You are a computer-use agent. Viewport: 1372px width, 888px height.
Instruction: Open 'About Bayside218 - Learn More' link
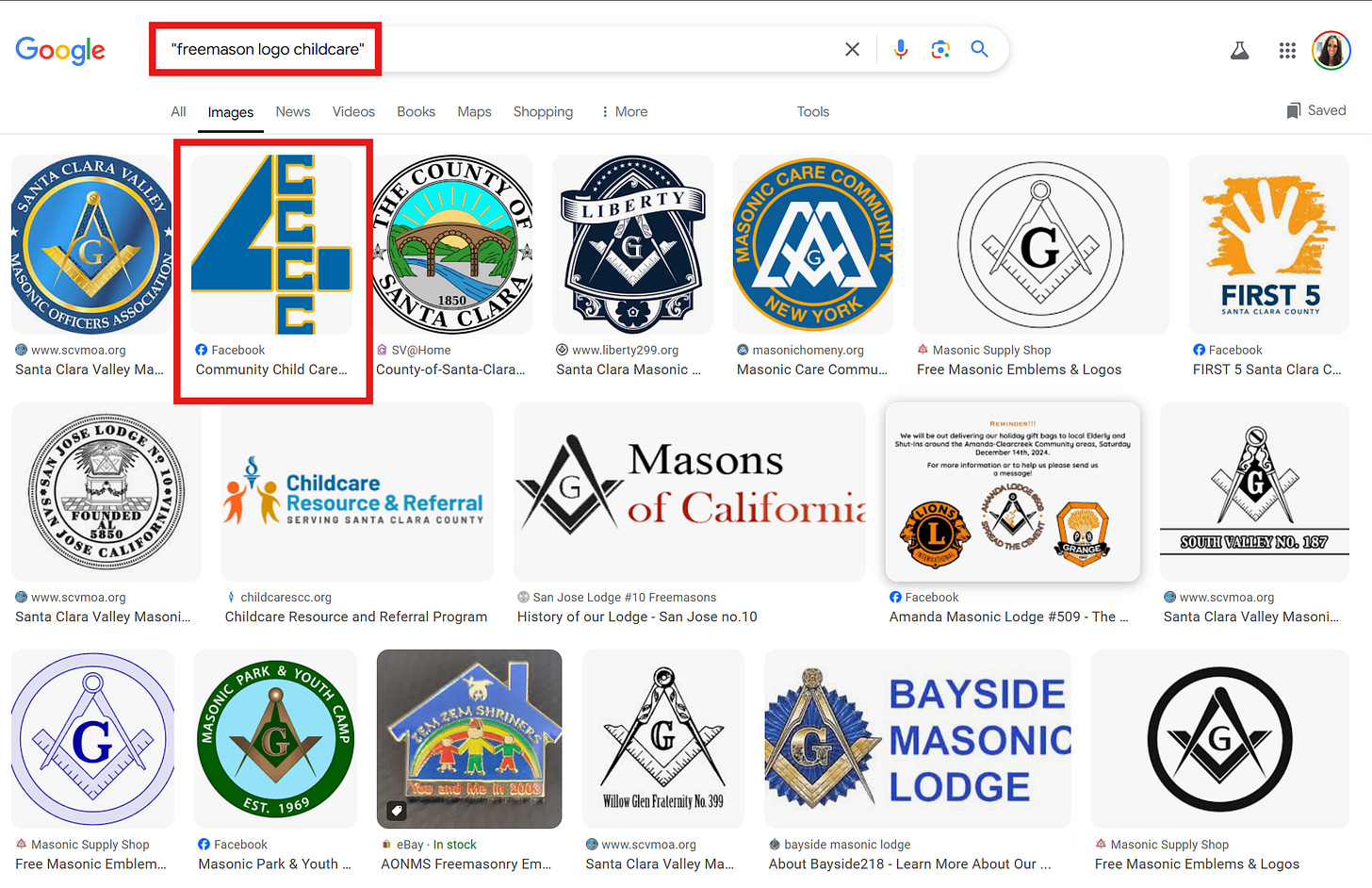coord(909,863)
